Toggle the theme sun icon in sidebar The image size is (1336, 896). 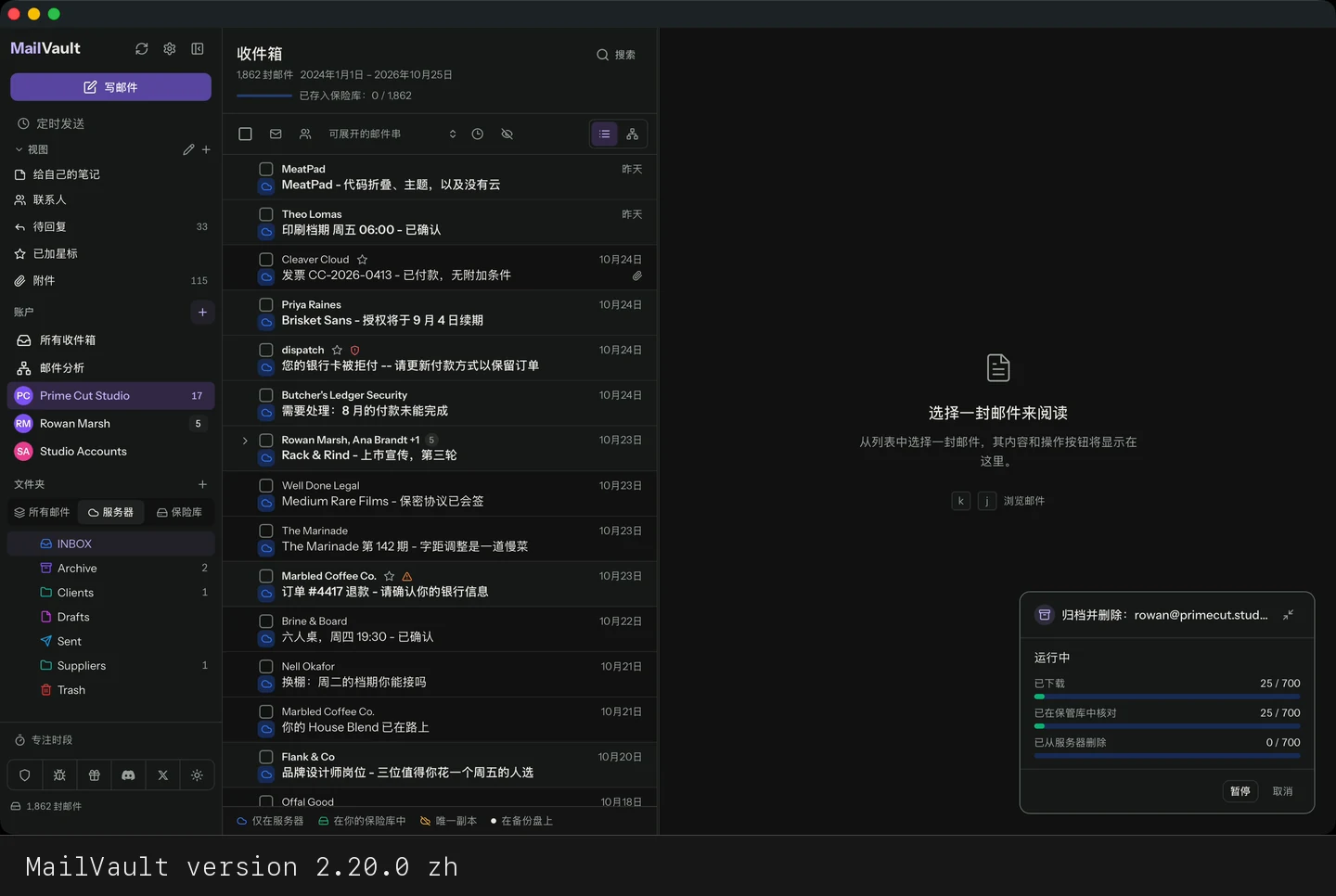click(x=197, y=775)
